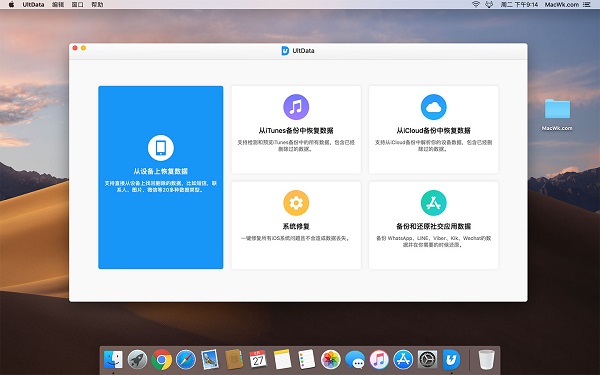
Task: Select the MacWk.com desktop folder
Action: point(557,115)
